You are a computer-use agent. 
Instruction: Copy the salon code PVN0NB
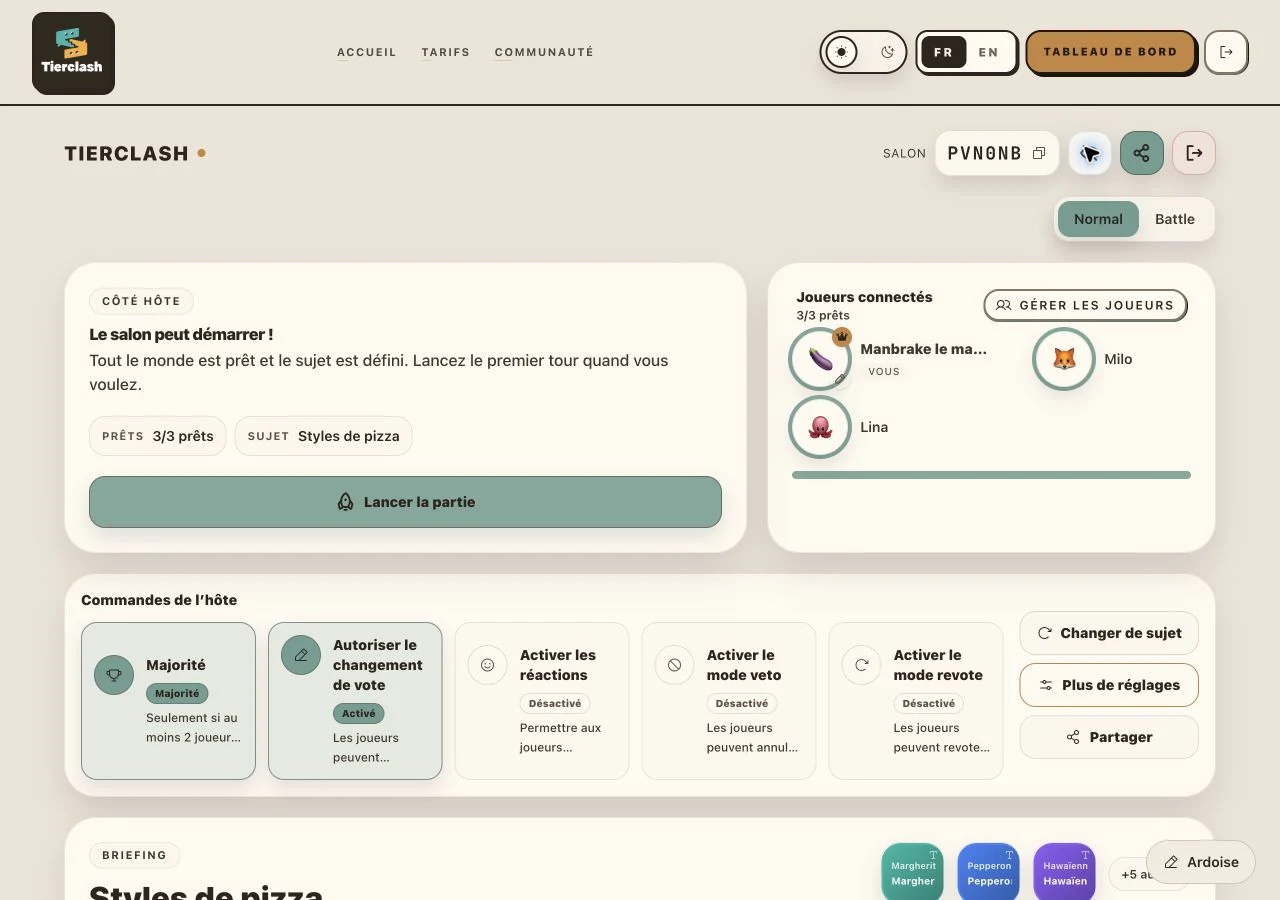(1039, 153)
